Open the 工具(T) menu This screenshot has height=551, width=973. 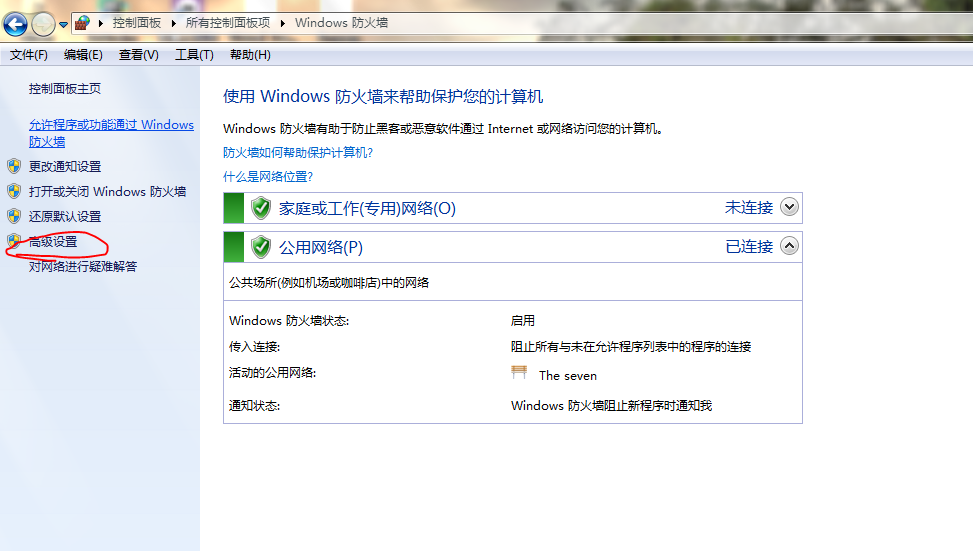point(194,55)
